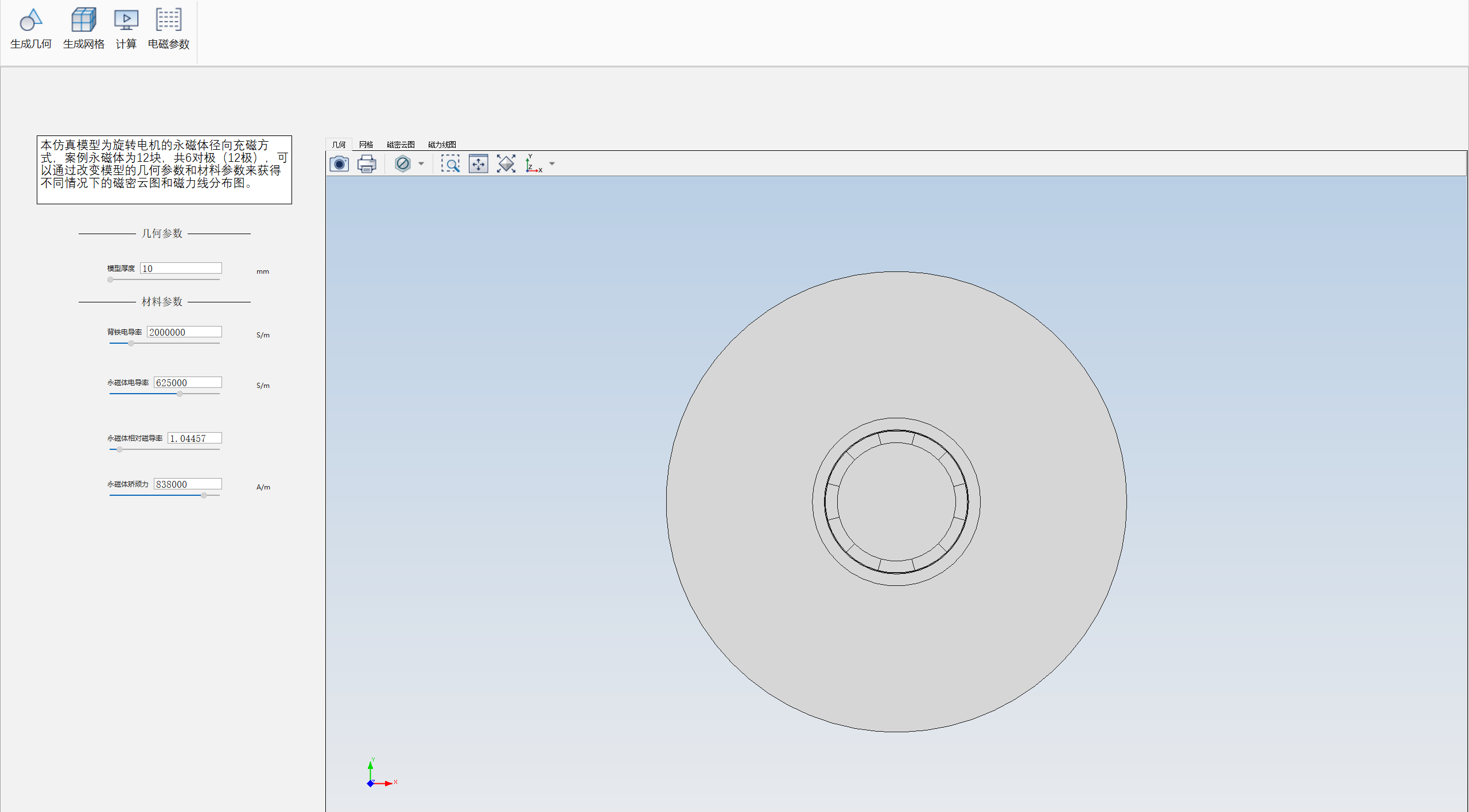This screenshot has width=1469, height=812.
Task: Run the 计算 (compute) command
Action: tap(126, 29)
